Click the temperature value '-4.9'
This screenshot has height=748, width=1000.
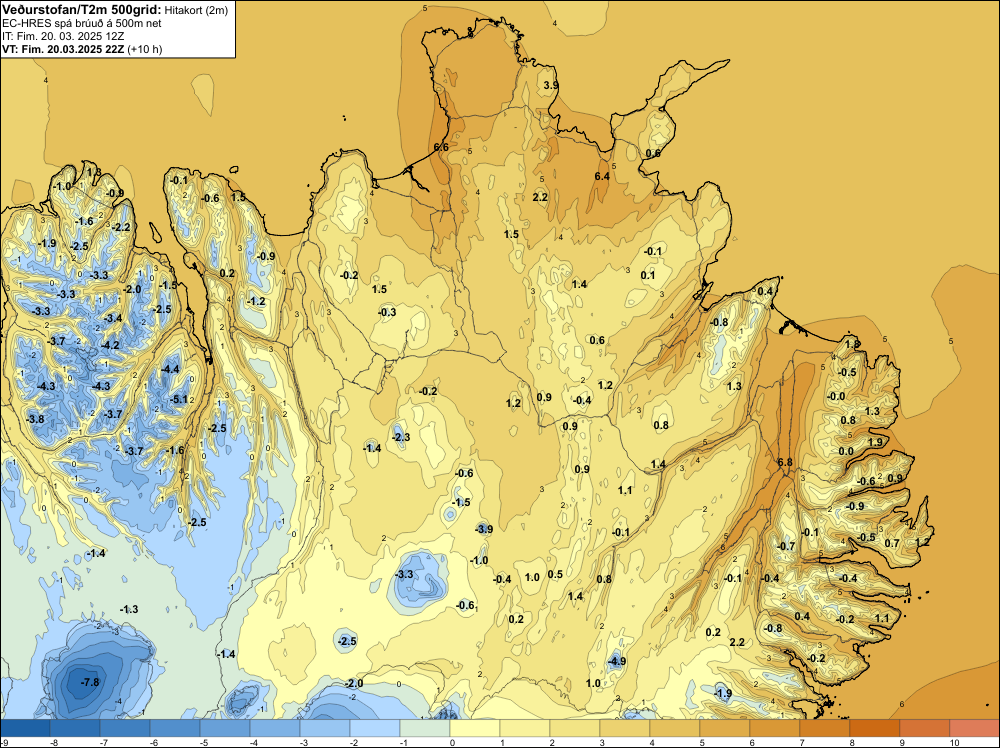click(617, 661)
